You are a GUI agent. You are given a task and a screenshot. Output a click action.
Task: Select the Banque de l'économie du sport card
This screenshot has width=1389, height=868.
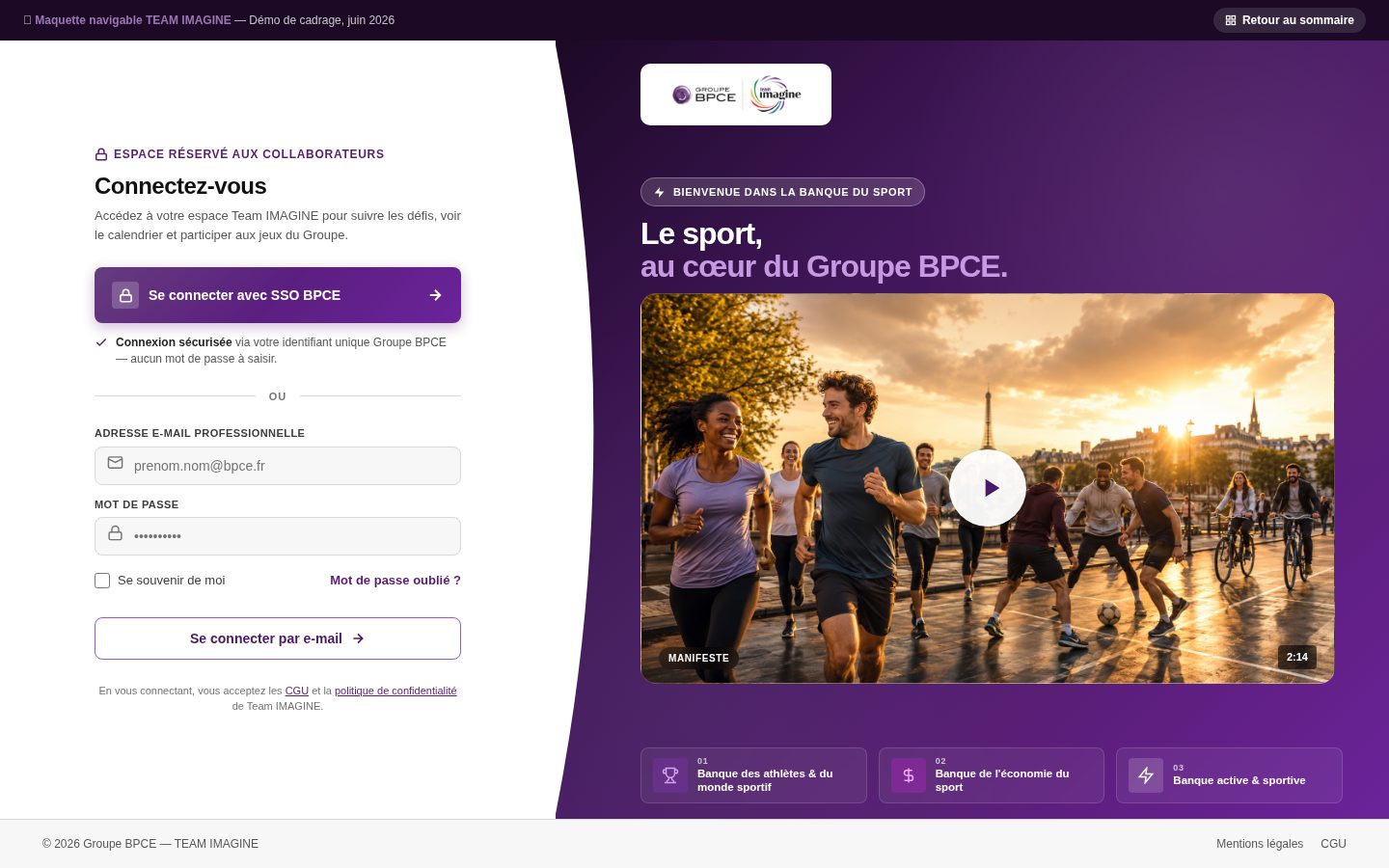pos(992,775)
